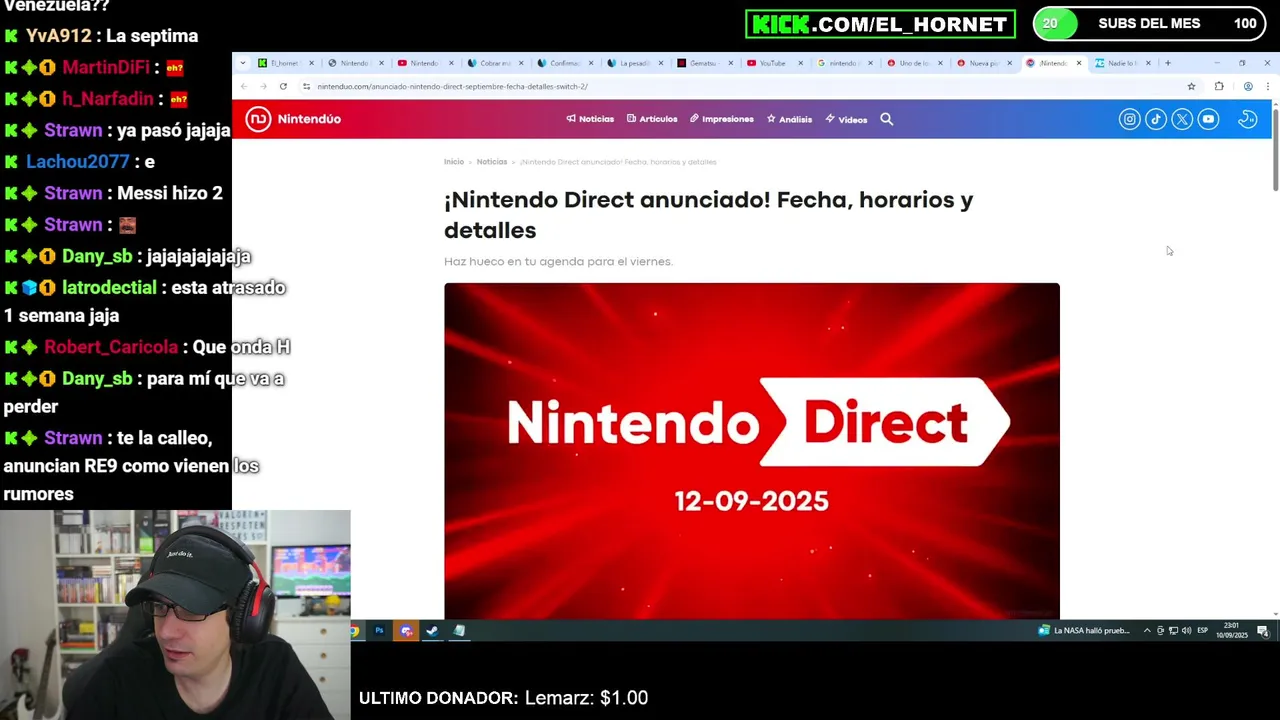Image resolution: width=1280 pixels, height=720 pixels.
Task: Switch to the 'Nueva pic' tab
Action: coord(983,63)
